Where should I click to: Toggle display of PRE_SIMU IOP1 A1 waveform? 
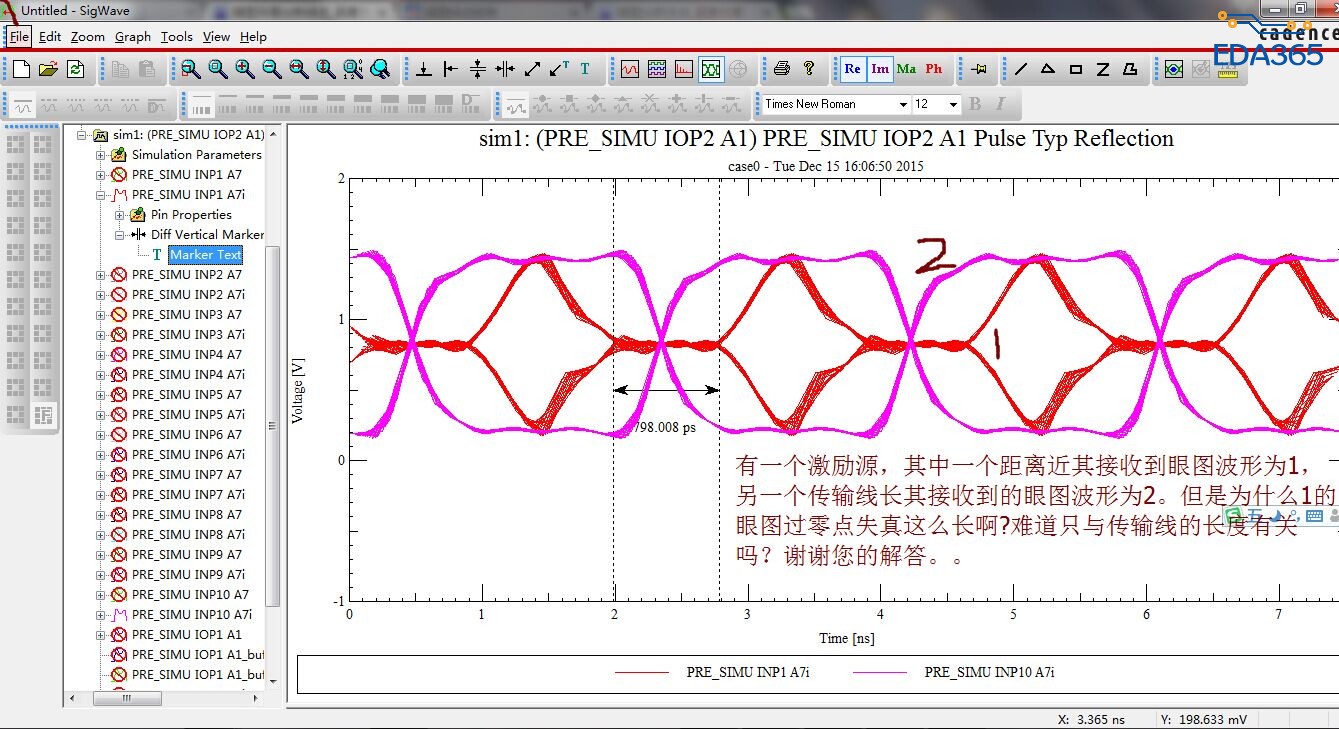click(118, 635)
